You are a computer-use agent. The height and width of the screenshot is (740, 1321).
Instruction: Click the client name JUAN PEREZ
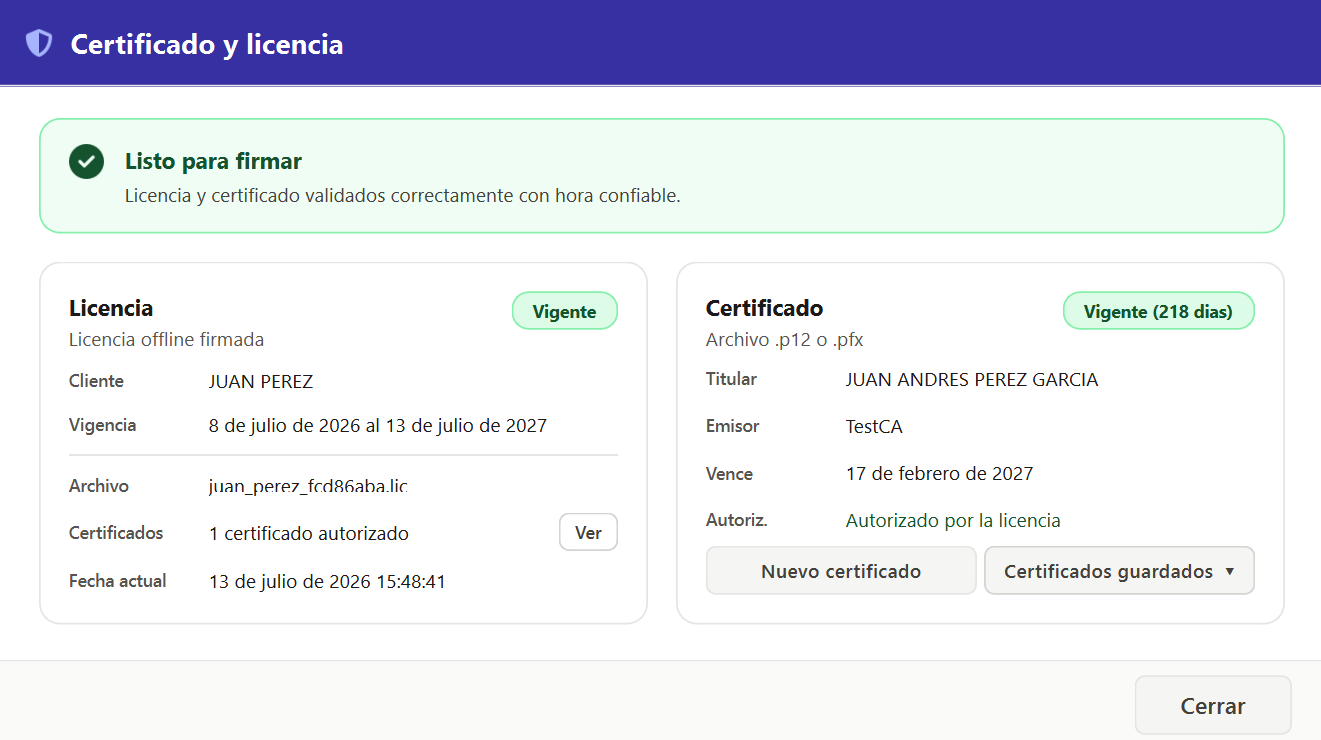click(261, 381)
